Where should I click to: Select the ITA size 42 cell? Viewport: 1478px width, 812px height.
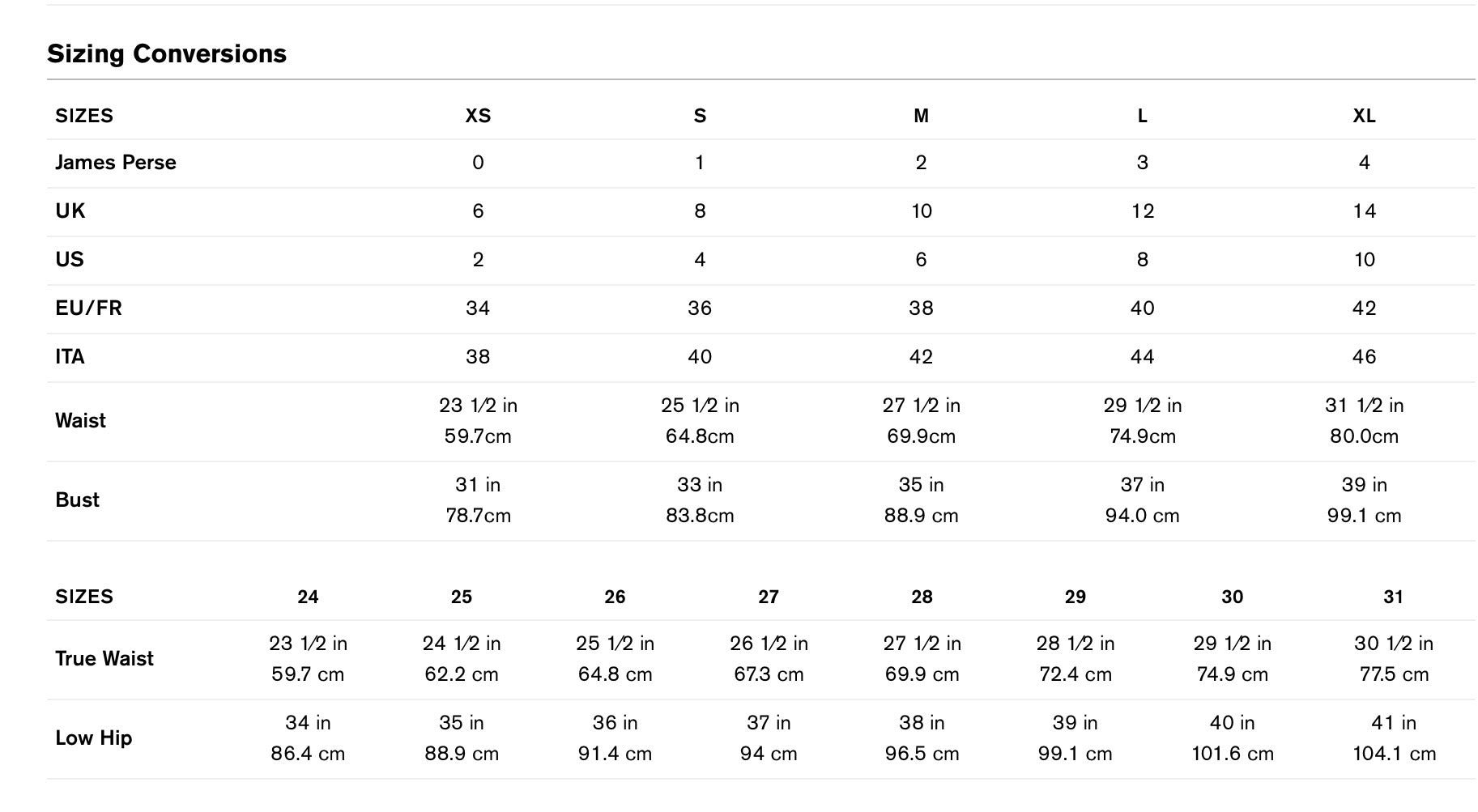click(x=921, y=357)
